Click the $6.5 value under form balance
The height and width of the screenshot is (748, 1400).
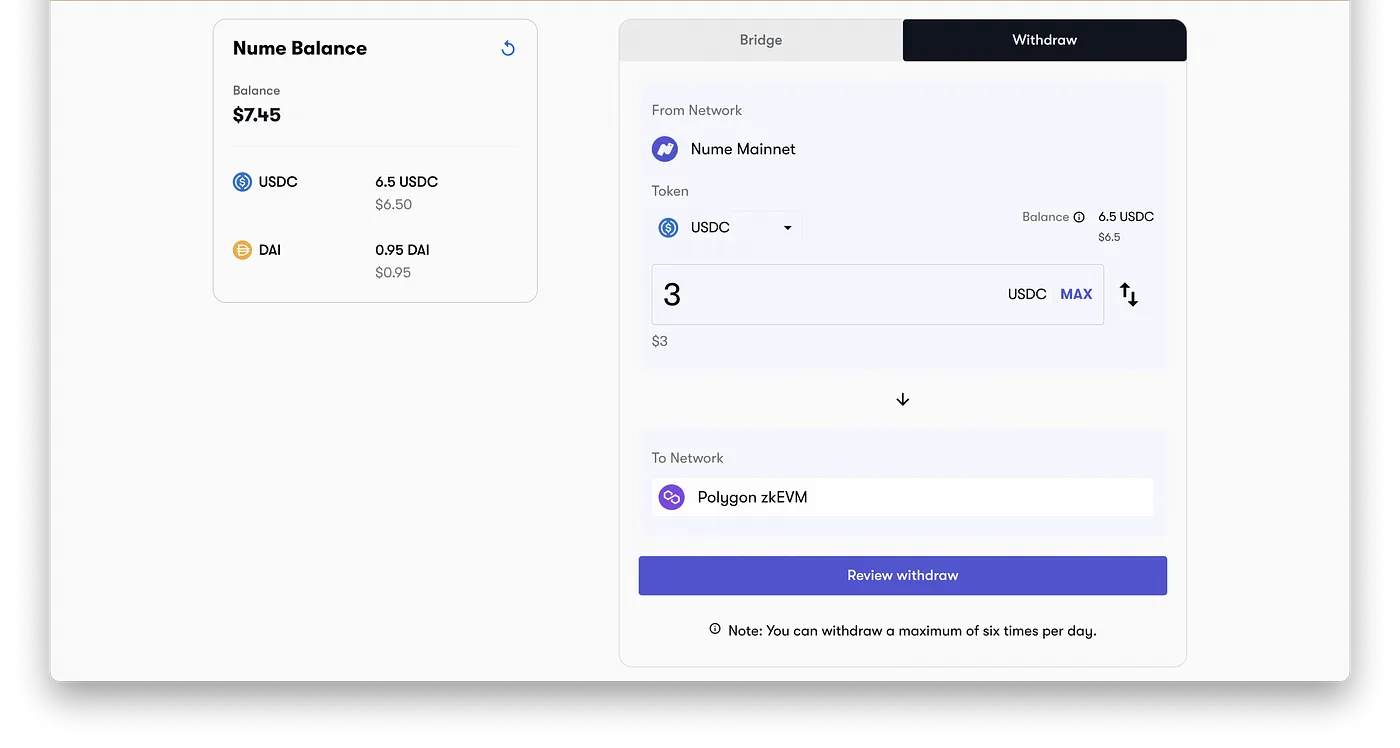[x=1109, y=238]
